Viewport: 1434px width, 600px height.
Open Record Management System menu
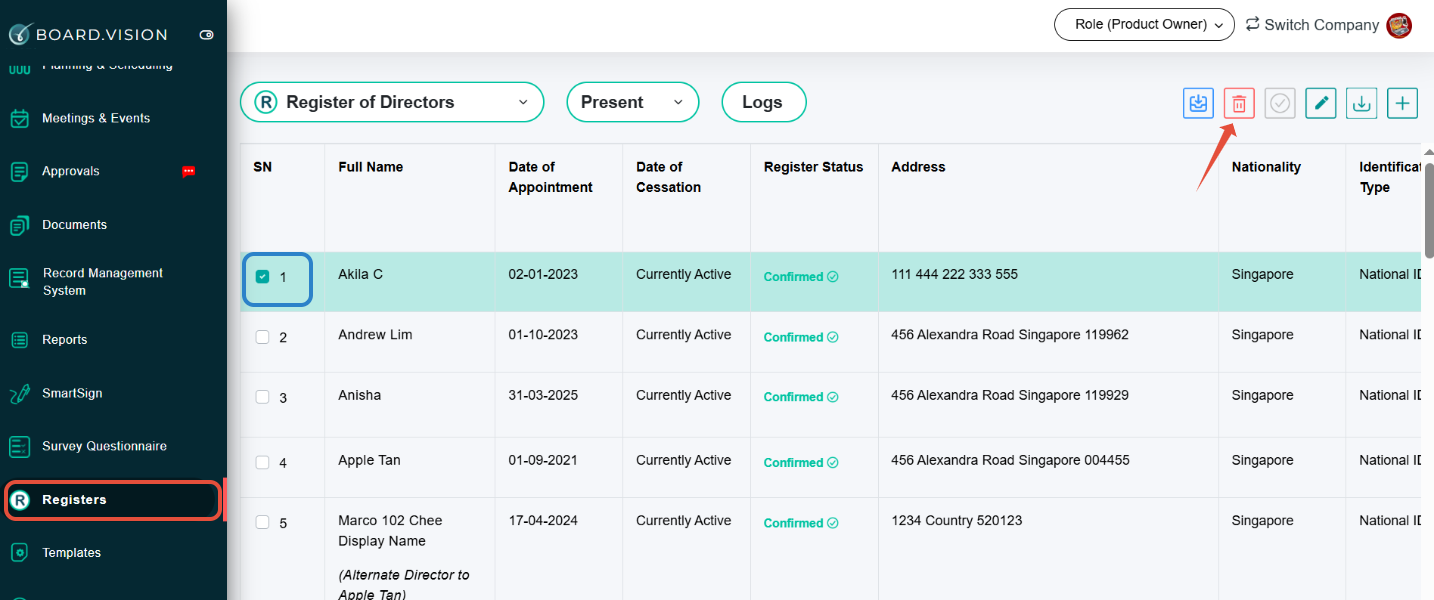tap(102, 282)
